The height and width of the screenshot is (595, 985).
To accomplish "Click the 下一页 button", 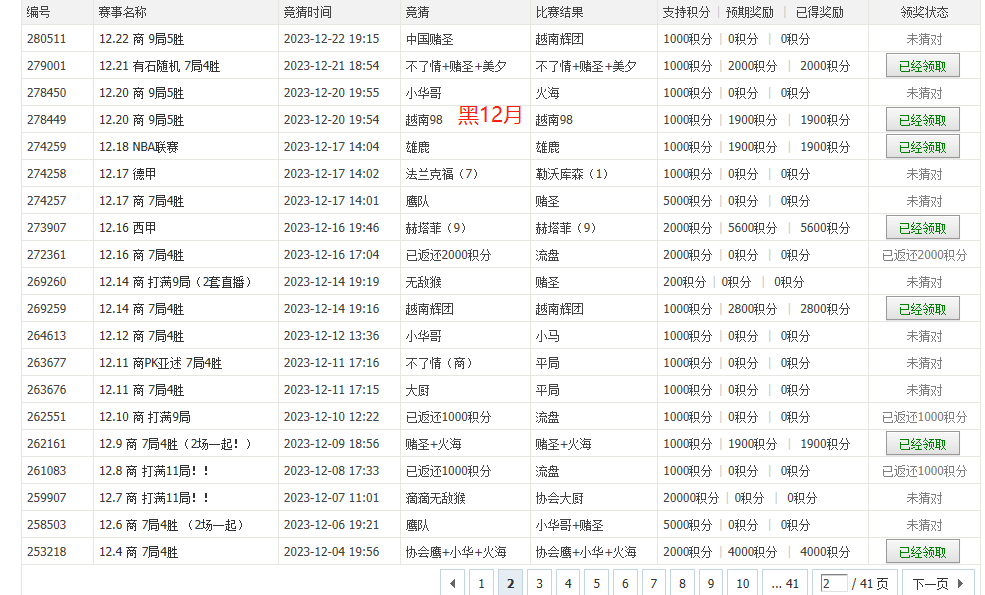I will click(930, 581).
